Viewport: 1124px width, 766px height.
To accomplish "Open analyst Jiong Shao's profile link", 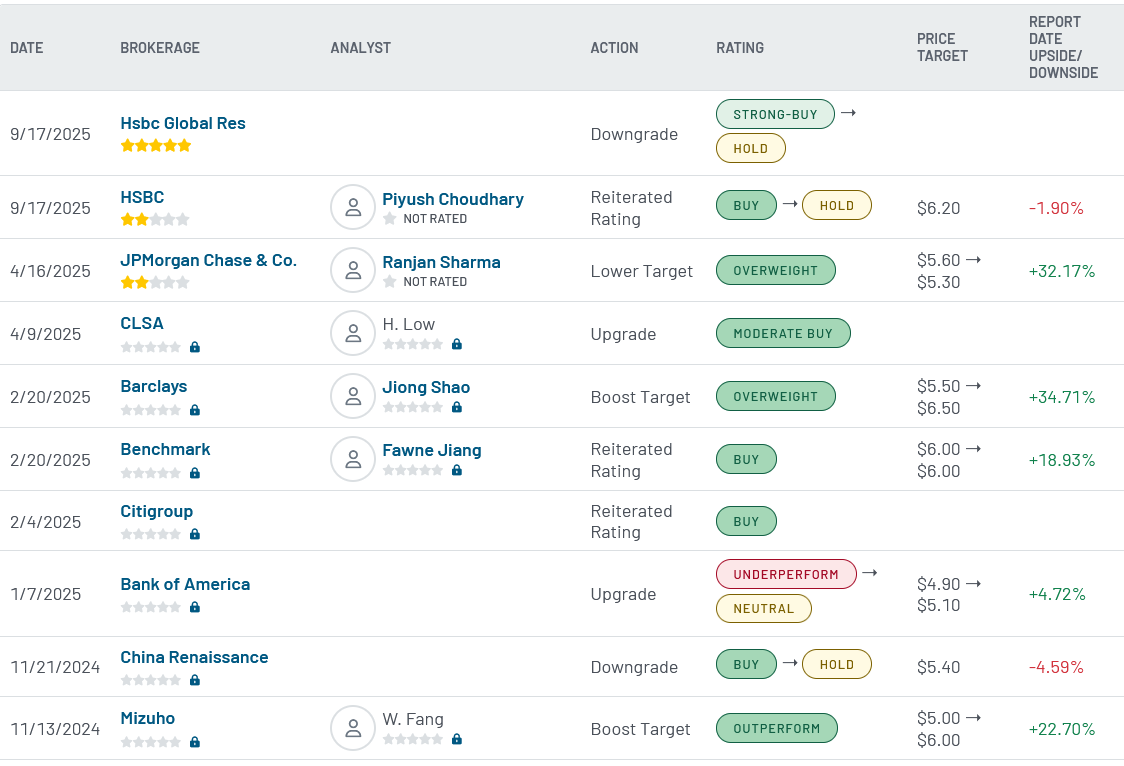I will coord(427,387).
